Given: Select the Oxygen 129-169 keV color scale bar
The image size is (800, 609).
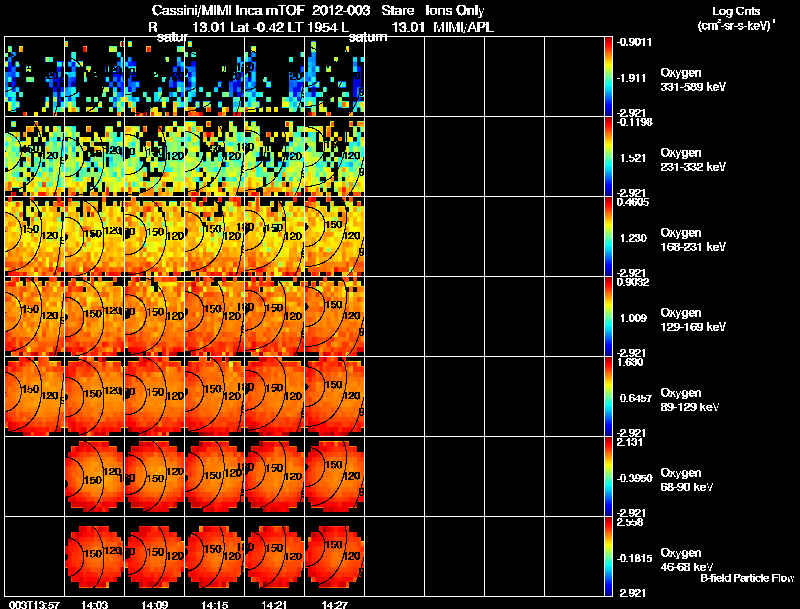Looking at the screenshot, I should (x=608, y=316).
